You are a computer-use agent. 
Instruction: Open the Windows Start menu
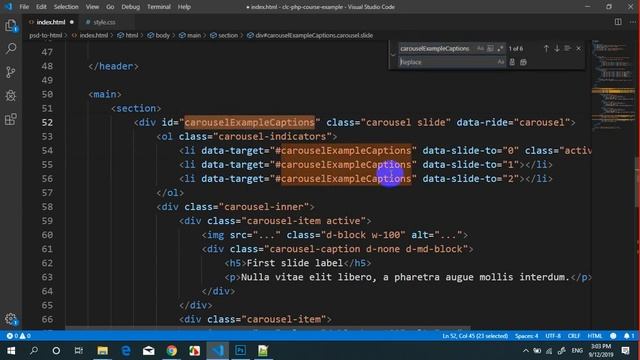11,351
